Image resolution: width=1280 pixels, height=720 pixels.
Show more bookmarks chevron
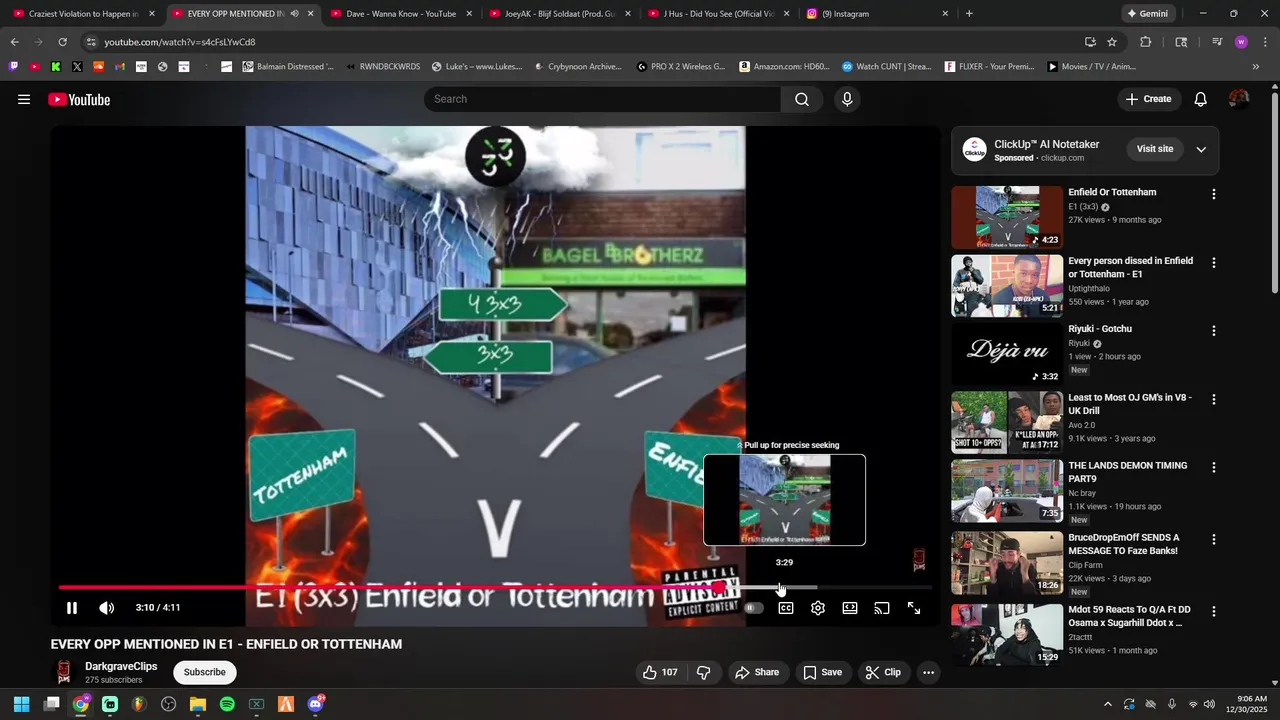point(1255,67)
